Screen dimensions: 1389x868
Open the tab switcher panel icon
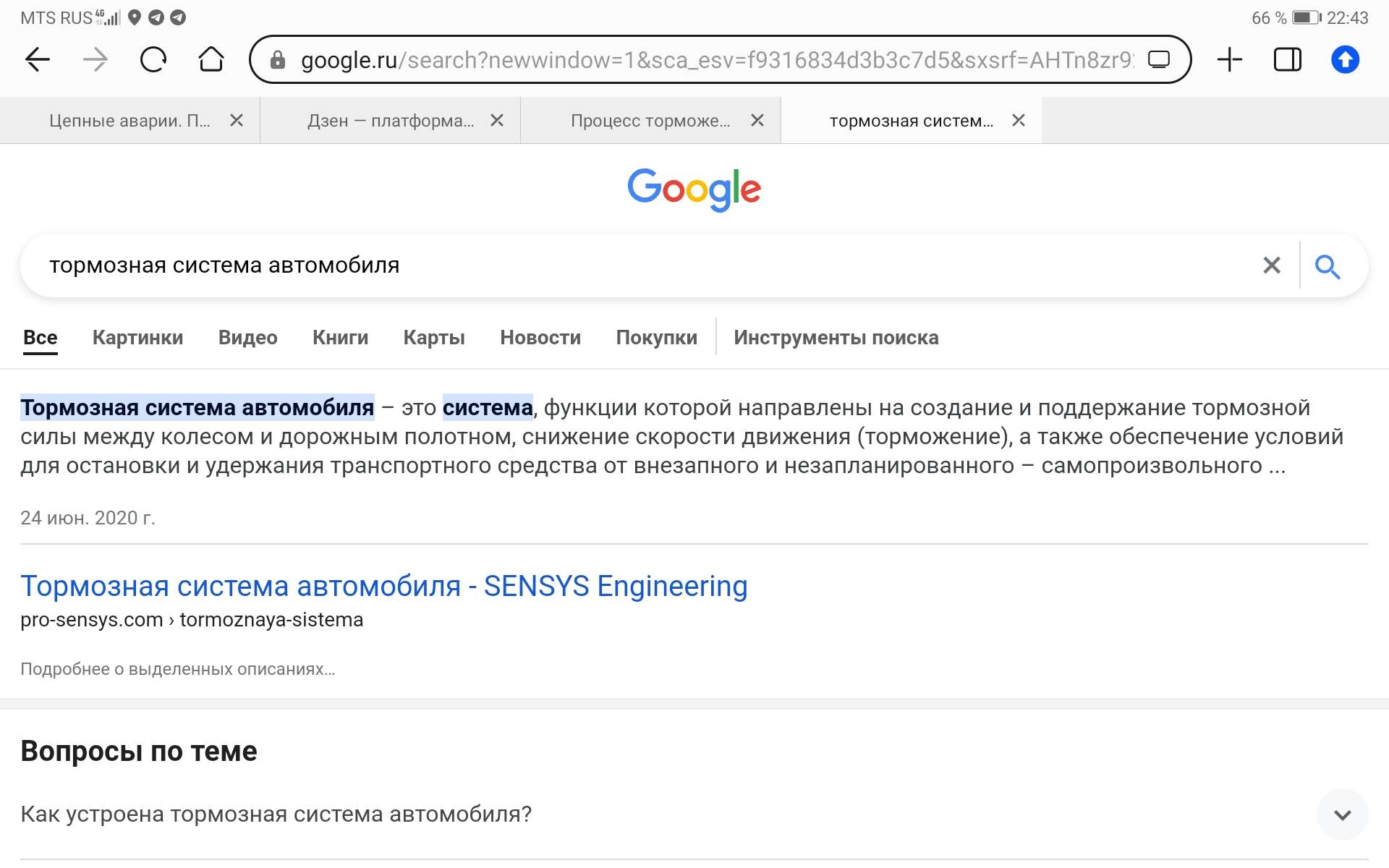[1287, 59]
